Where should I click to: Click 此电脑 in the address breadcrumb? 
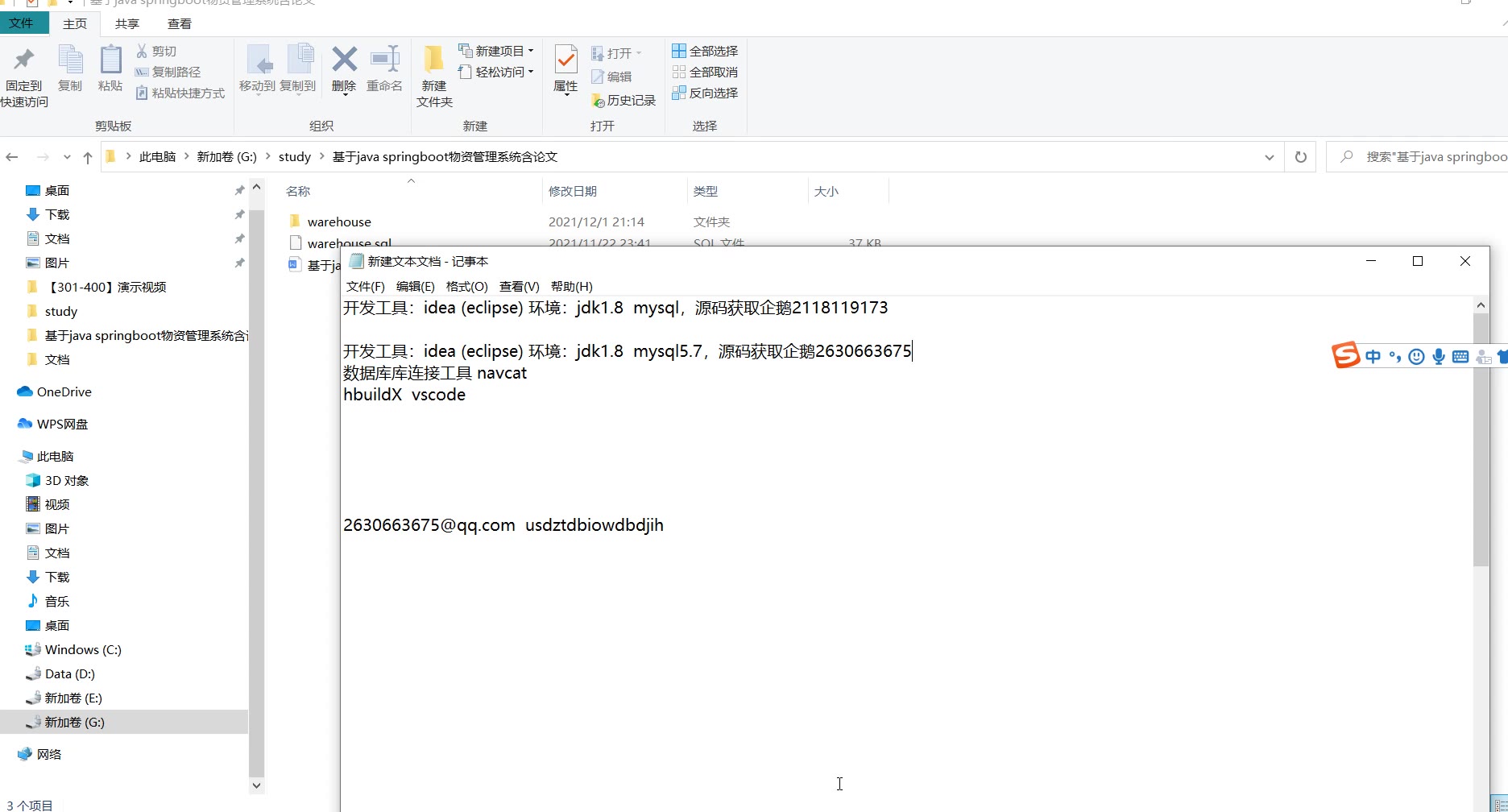tap(157, 156)
